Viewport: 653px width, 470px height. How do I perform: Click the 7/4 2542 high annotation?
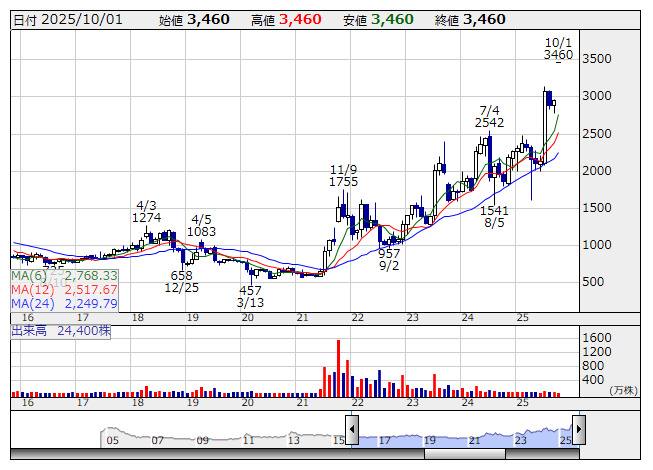[489, 116]
